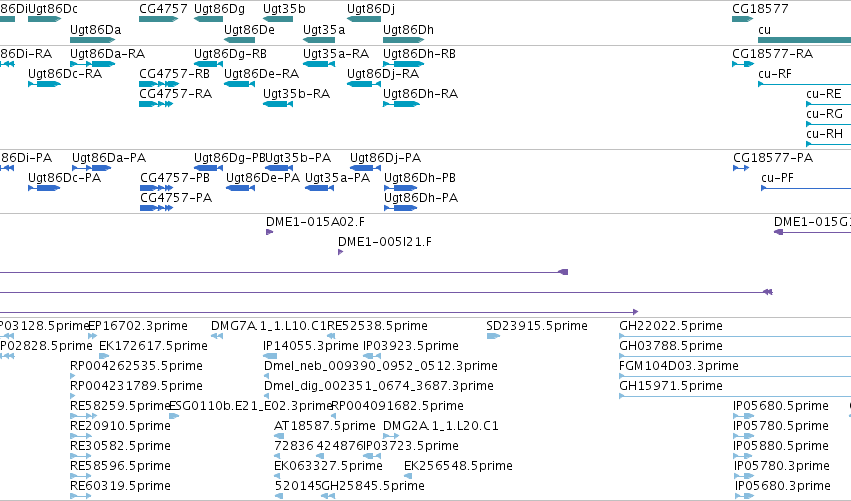Screen dimensions: 851x501
Task: Click the cu-RE transcript label
Action: [824, 93]
